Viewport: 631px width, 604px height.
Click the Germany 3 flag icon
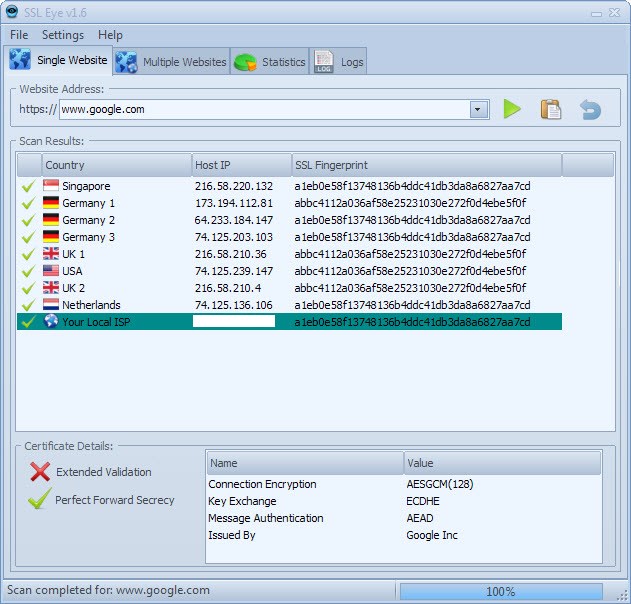[51, 237]
